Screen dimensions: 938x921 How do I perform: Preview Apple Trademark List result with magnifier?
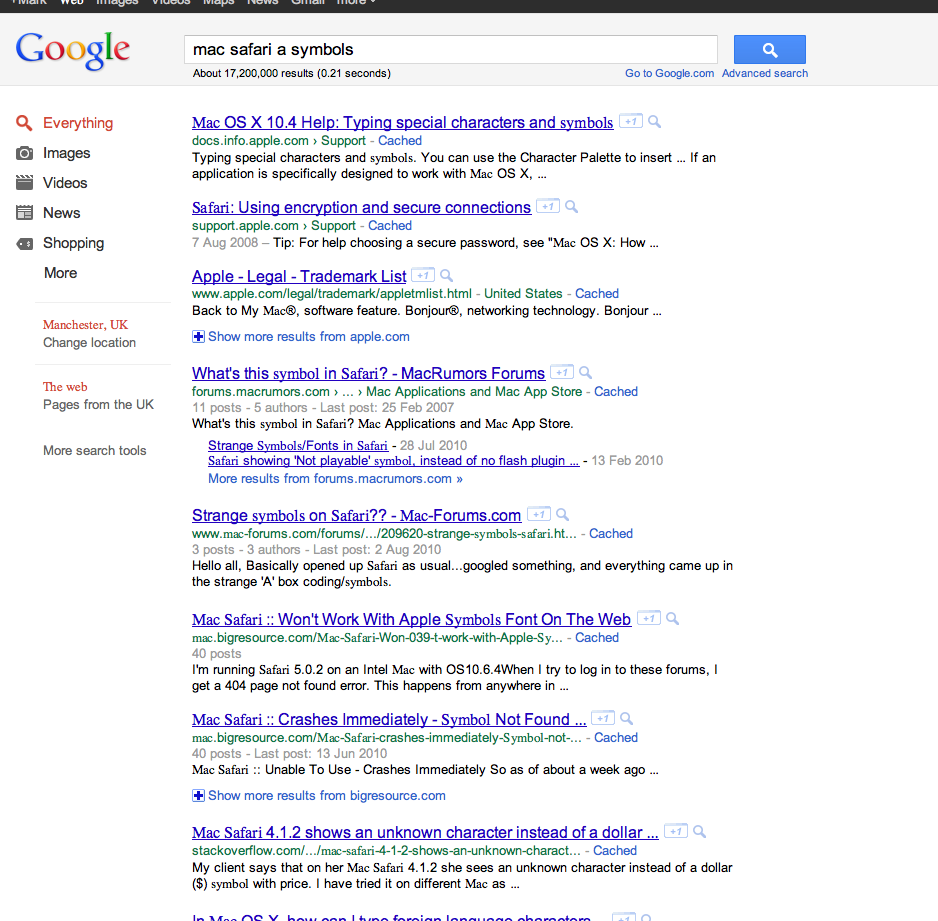coord(446,276)
